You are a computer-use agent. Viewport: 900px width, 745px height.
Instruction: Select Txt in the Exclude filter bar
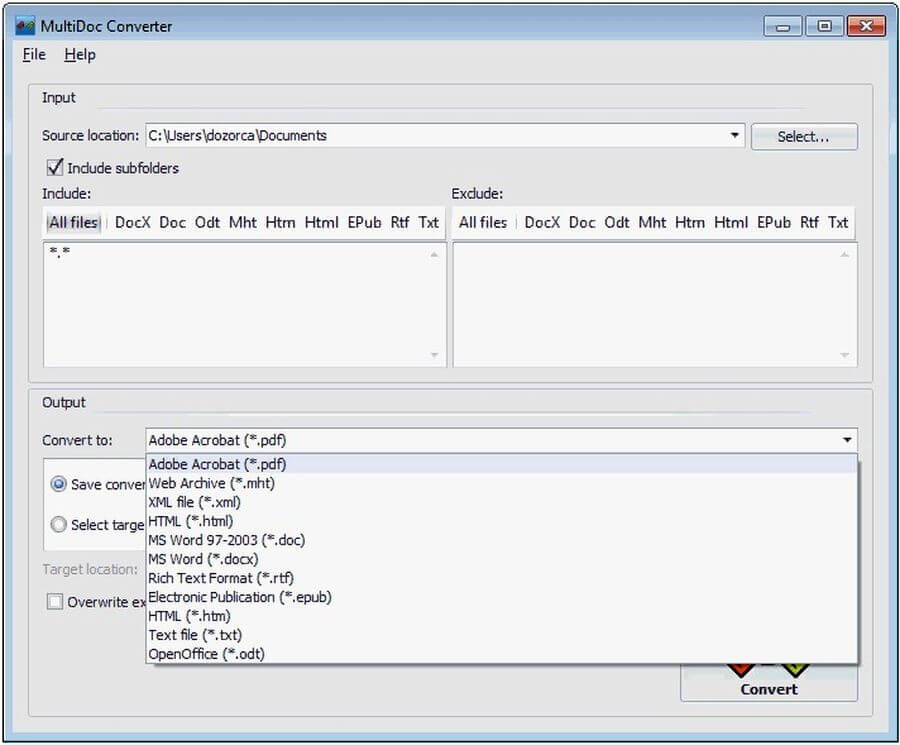(x=838, y=222)
